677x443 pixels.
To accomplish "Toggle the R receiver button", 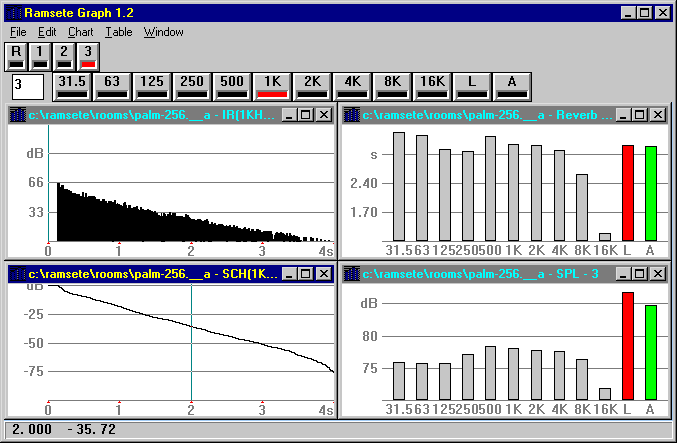I will click(16, 57).
